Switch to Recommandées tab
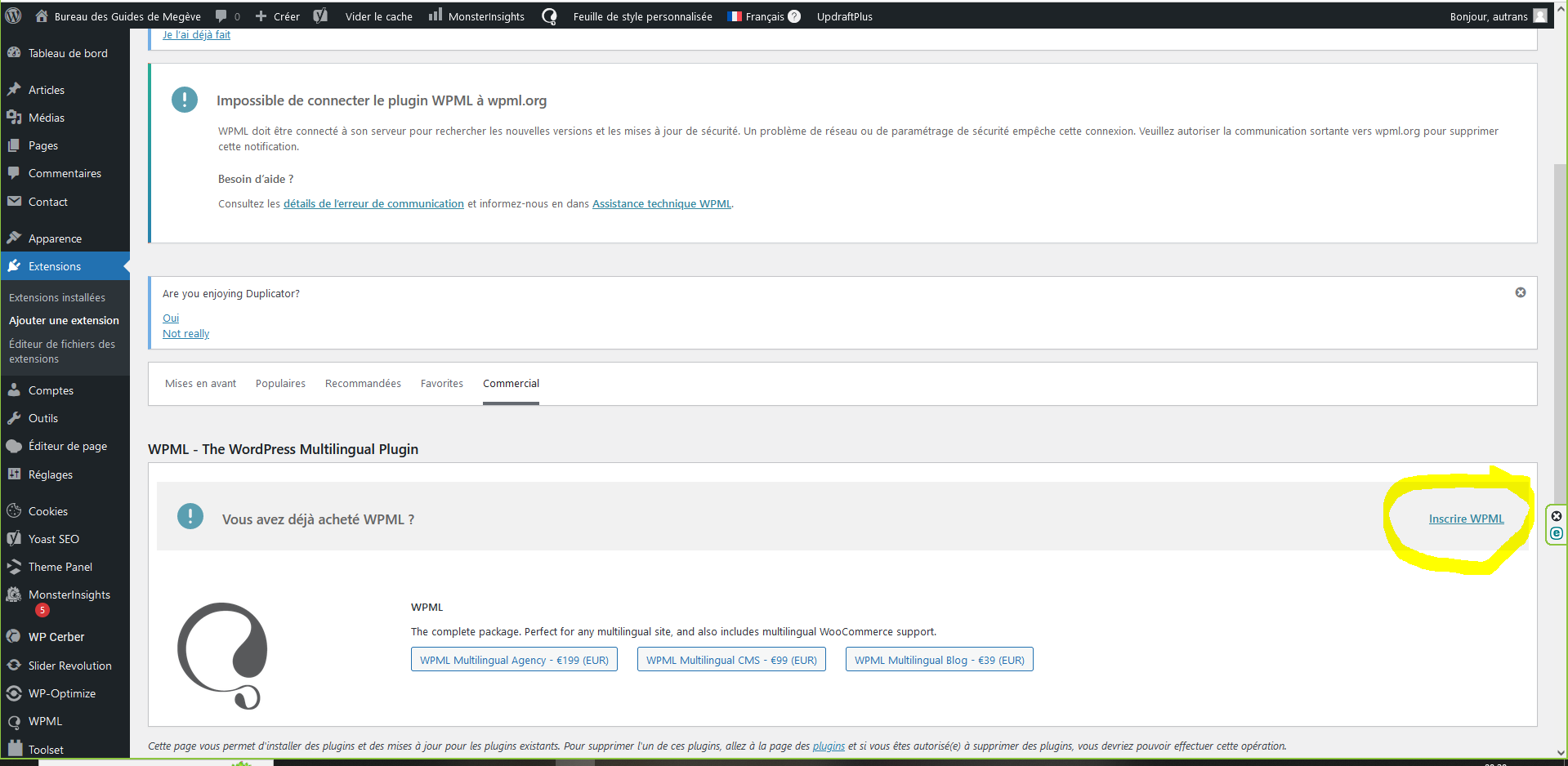1568x766 pixels. (x=363, y=383)
